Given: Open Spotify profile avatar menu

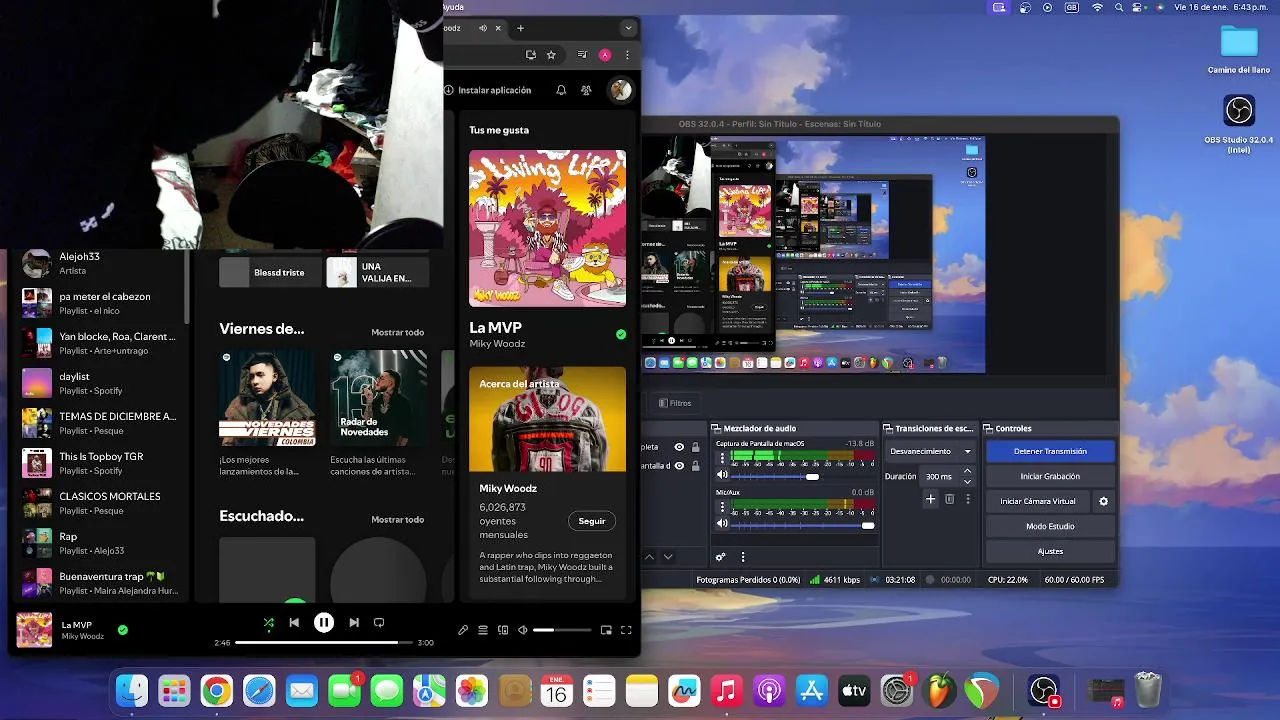Looking at the screenshot, I should [621, 90].
